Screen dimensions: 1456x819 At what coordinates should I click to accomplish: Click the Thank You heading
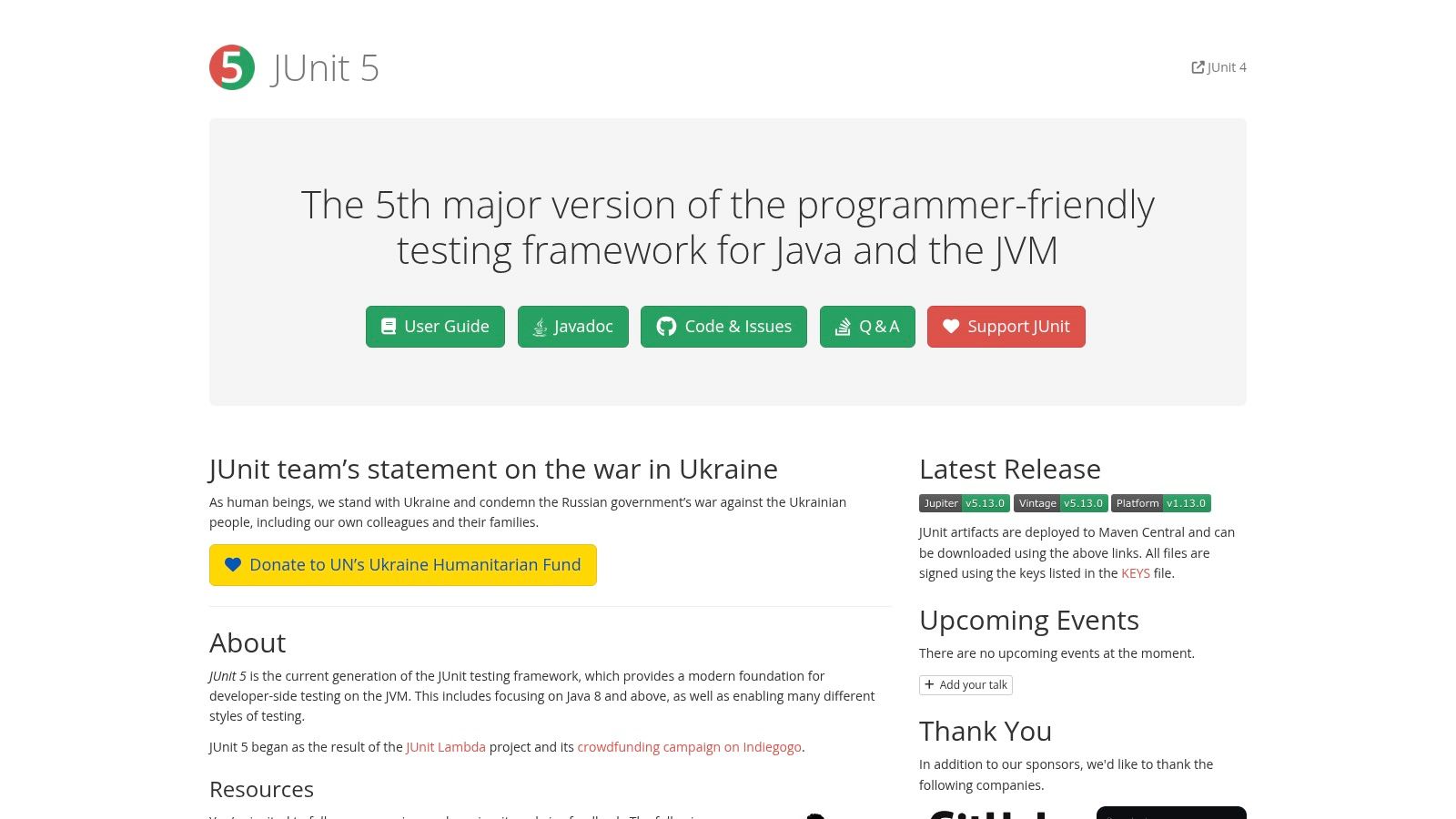pyautogui.click(x=986, y=732)
